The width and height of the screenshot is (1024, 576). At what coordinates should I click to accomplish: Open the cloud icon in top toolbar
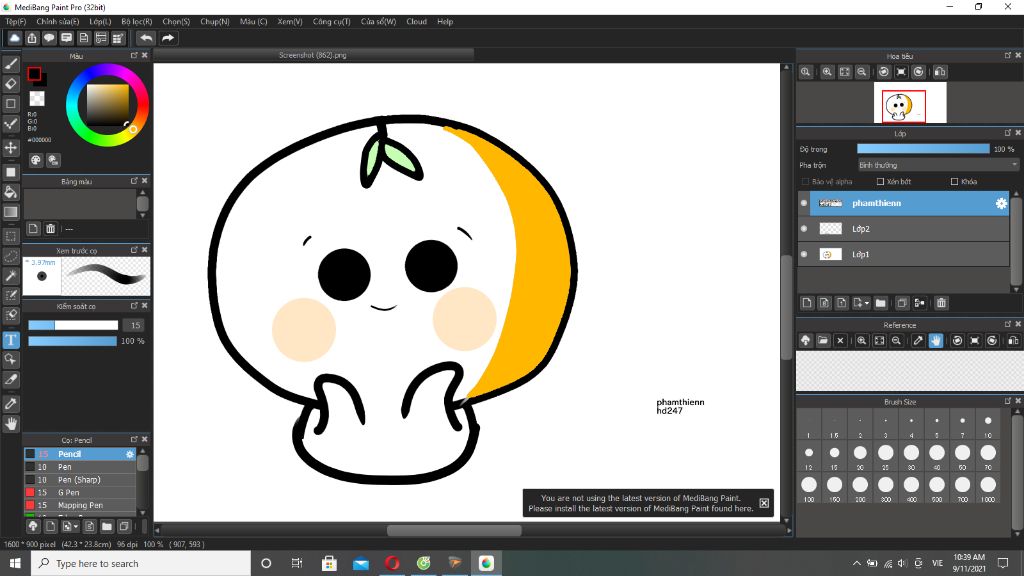point(14,38)
